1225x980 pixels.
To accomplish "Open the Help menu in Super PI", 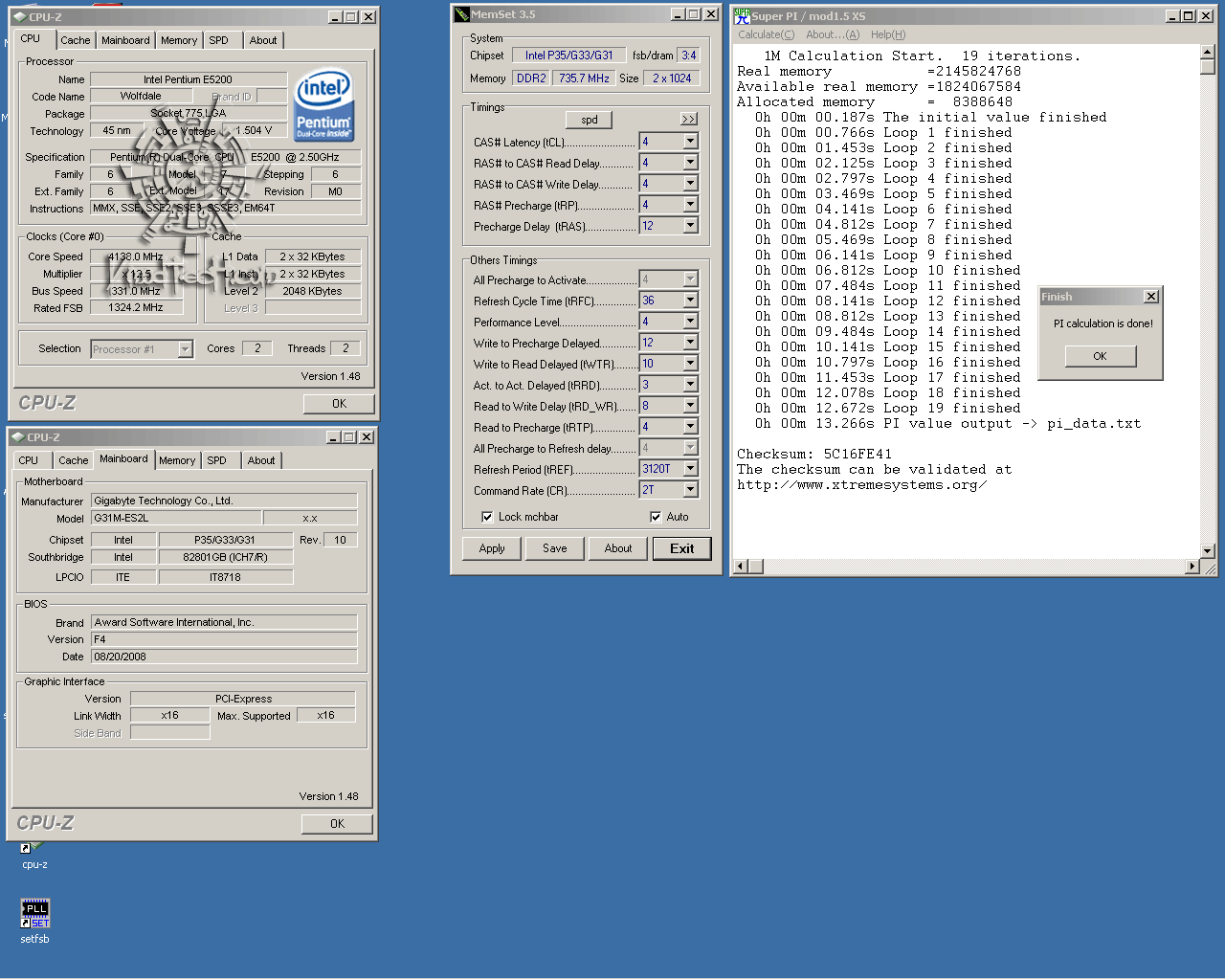I will point(888,34).
